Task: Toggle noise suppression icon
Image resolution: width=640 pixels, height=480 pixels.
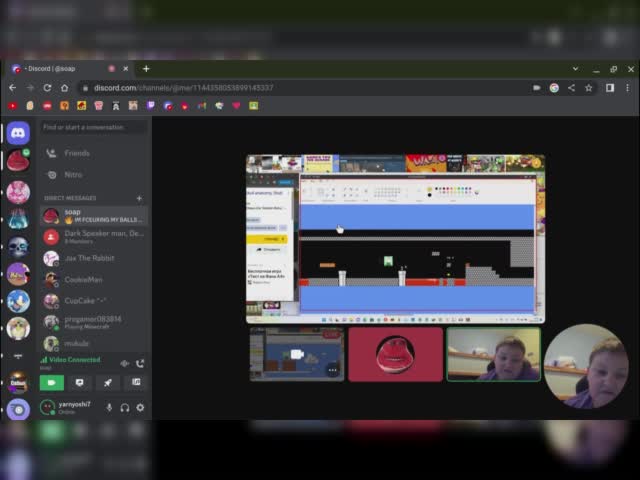Action: point(125,363)
